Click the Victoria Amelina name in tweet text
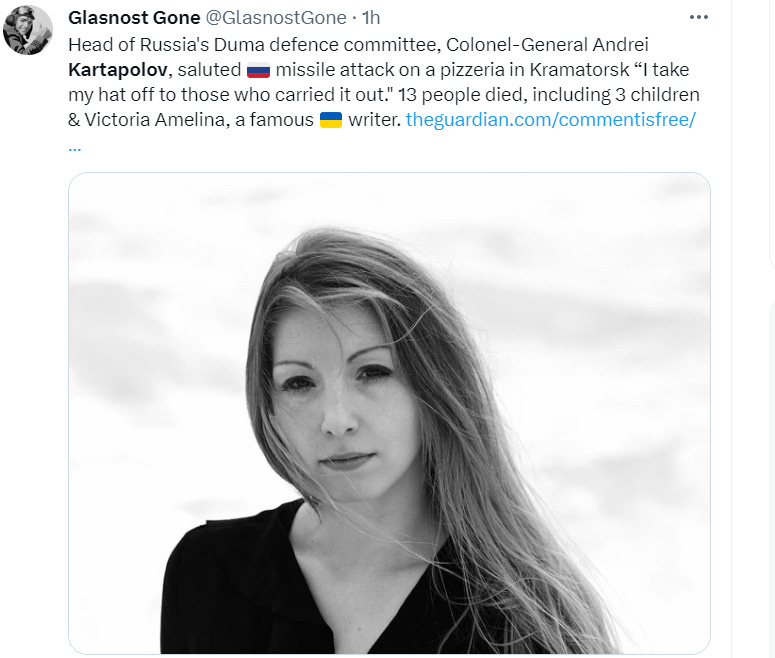775x658 pixels. pos(156,120)
